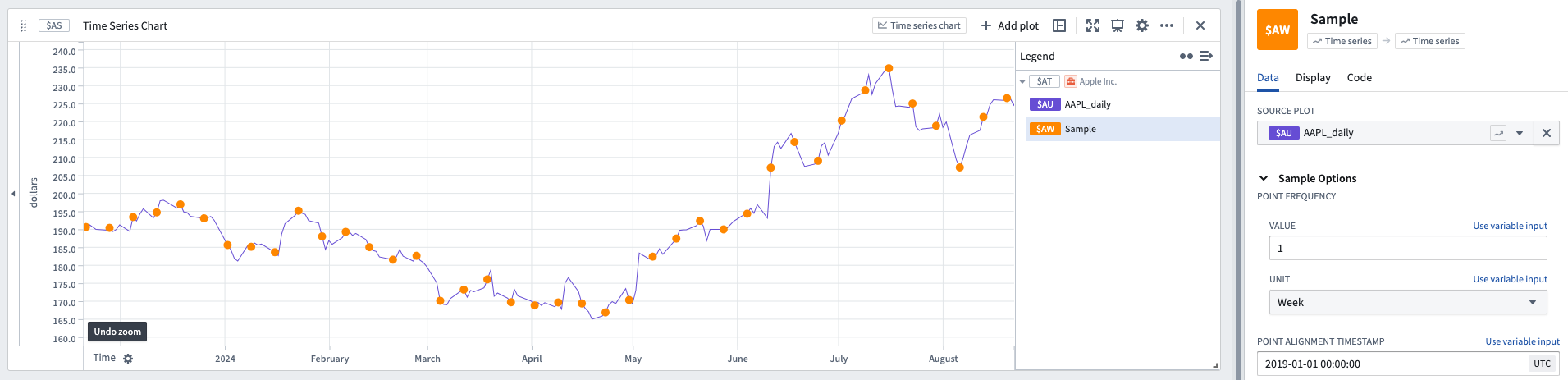This screenshot has width=1568, height=380.
Task: Click the Sample title text
Action: pos(1334,19)
